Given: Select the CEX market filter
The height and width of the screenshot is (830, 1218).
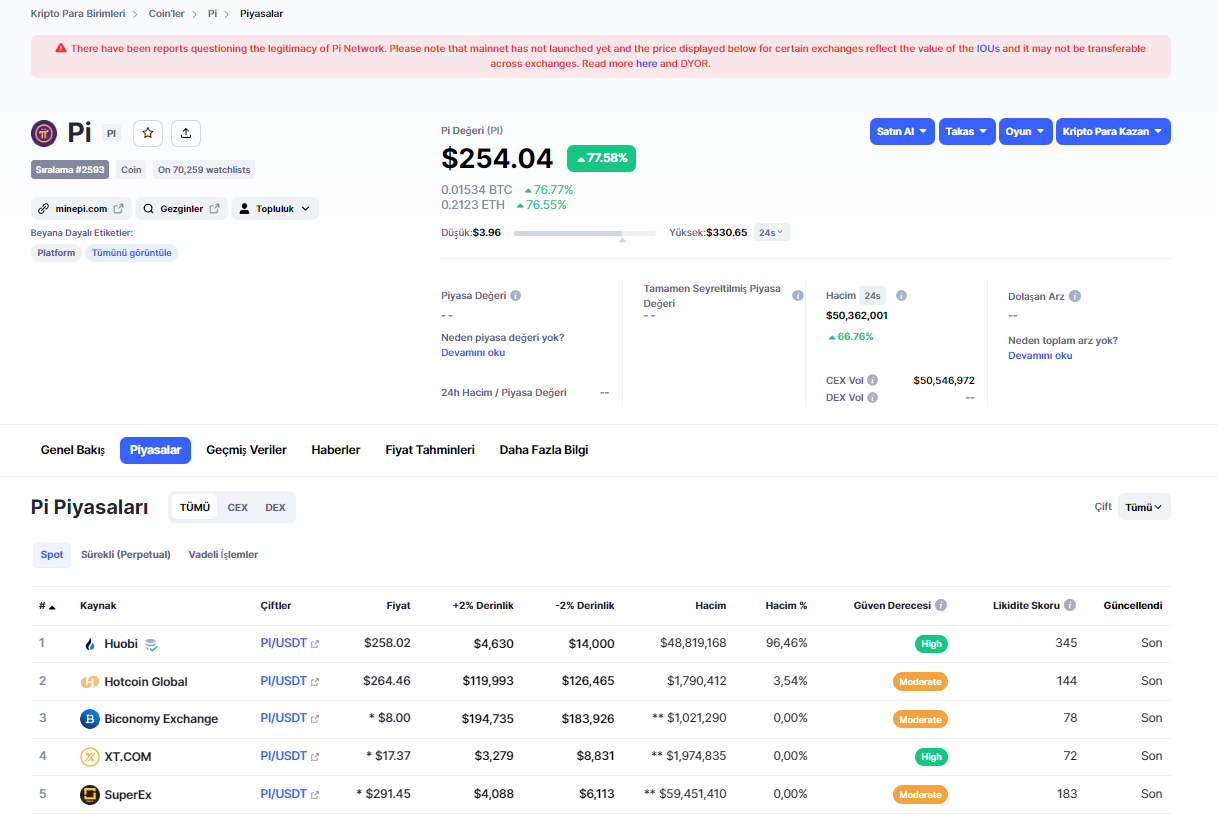Looking at the screenshot, I should tap(237, 507).
